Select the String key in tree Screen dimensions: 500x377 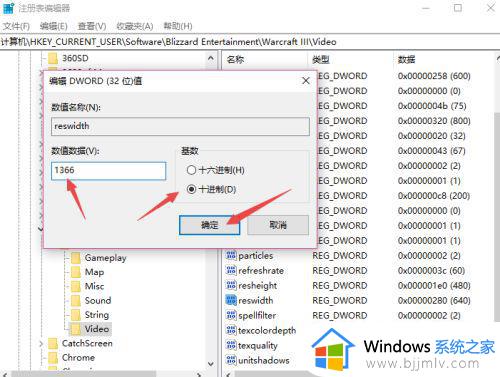pos(97,315)
